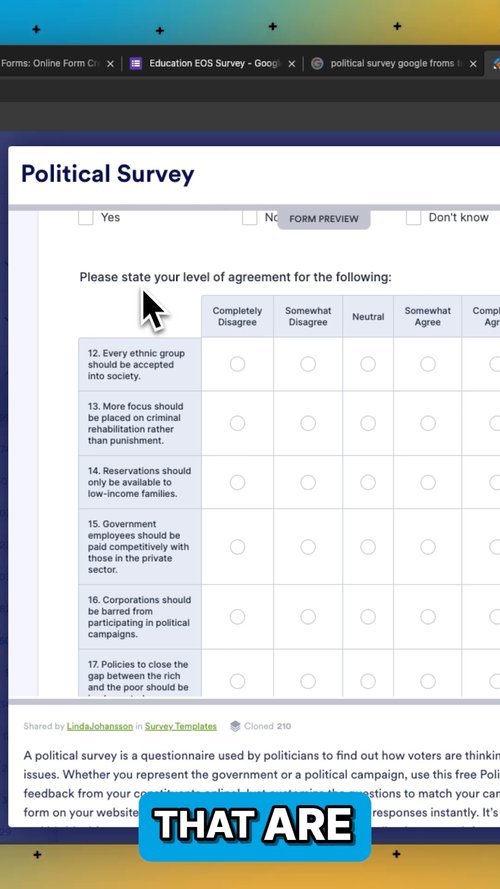Click the Cloned stack icon

[x=235, y=726]
